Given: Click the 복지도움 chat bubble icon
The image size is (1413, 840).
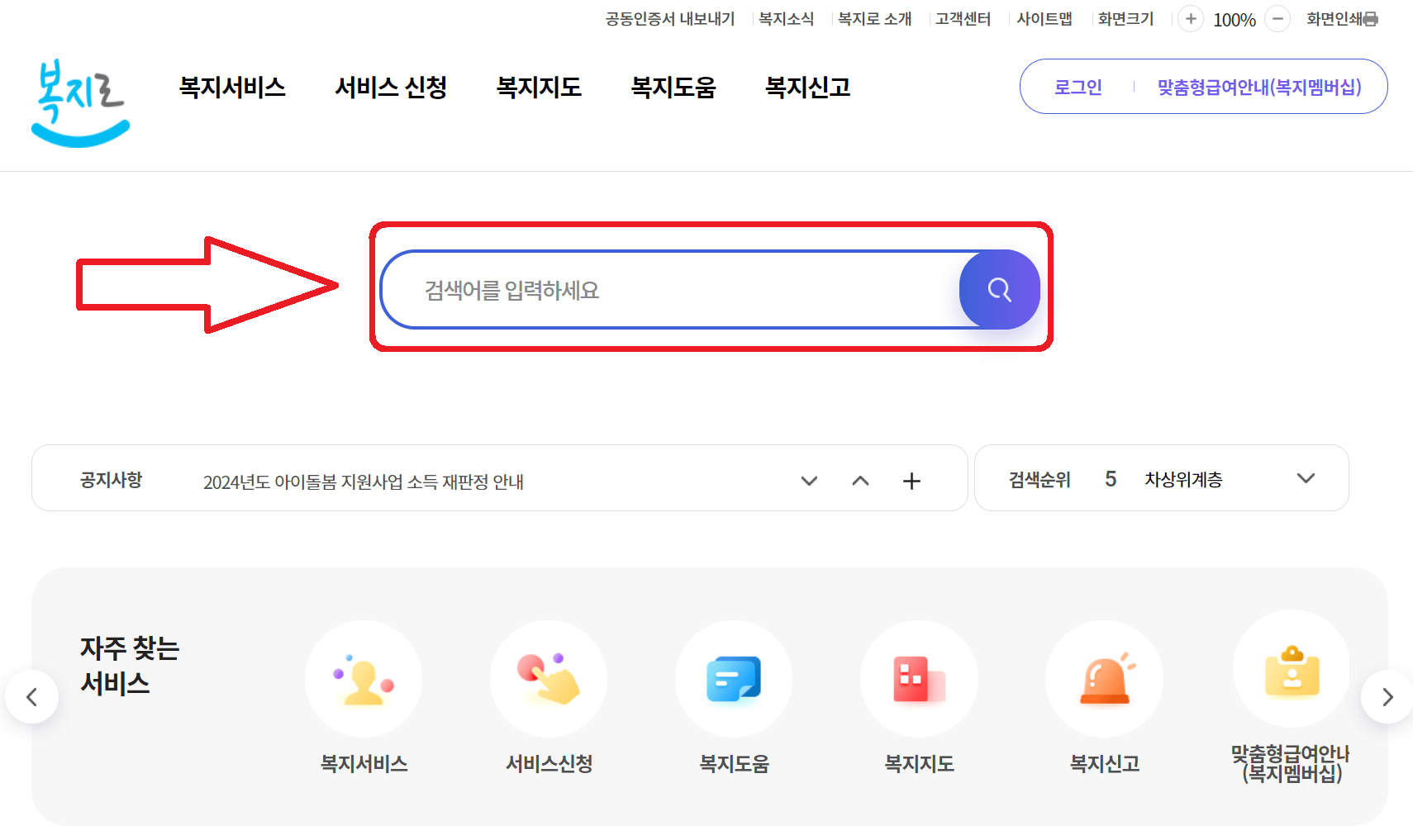Looking at the screenshot, I should [x=734, y=679].
